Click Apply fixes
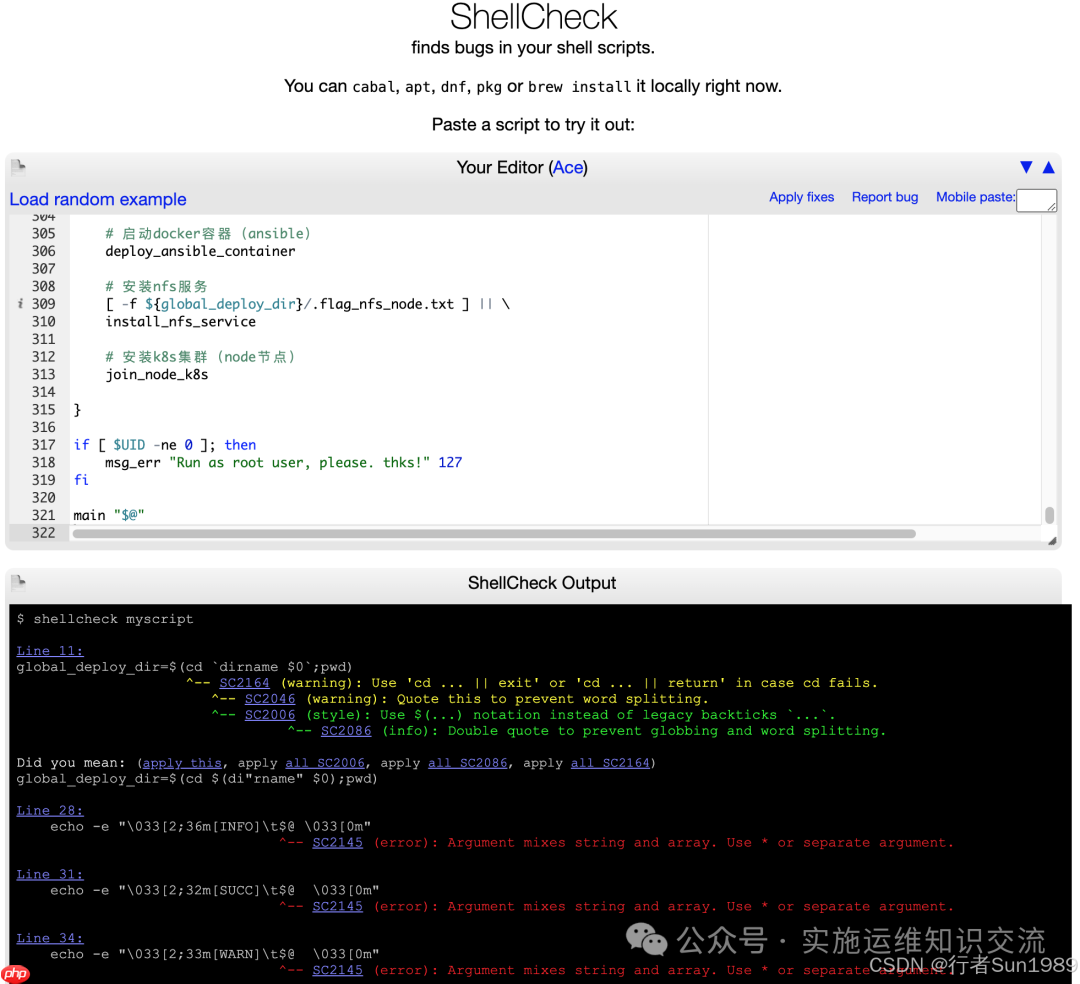 click(x=801, y=197)
